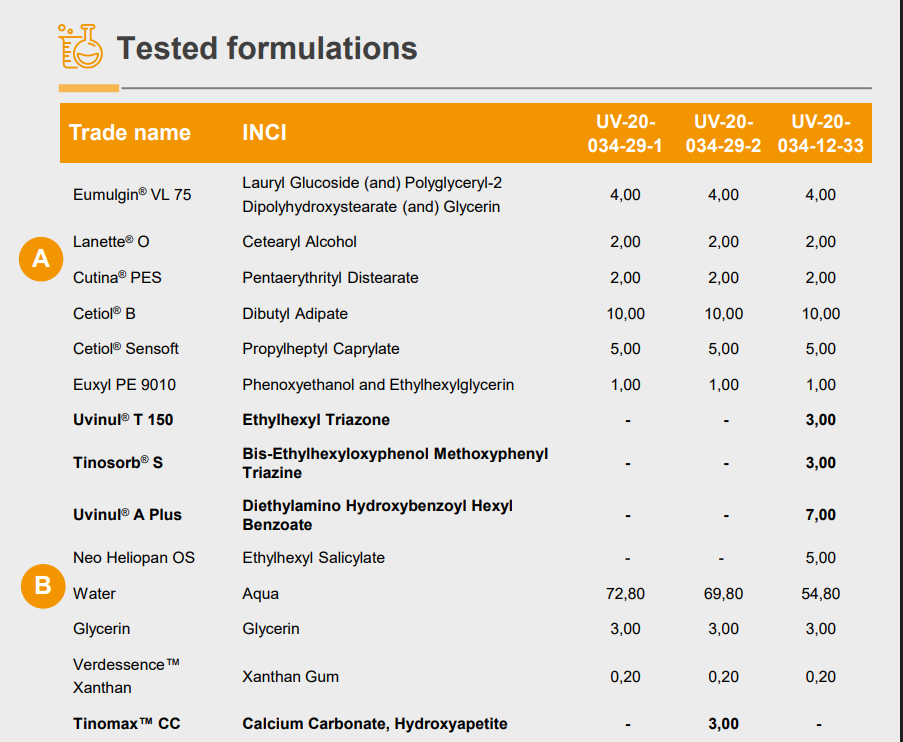The height and width of the screenshot is (742, 903).
Task: Select bold trade name 'Tinomax CC'
Action: pyautogui.click(x=127, y=723)
